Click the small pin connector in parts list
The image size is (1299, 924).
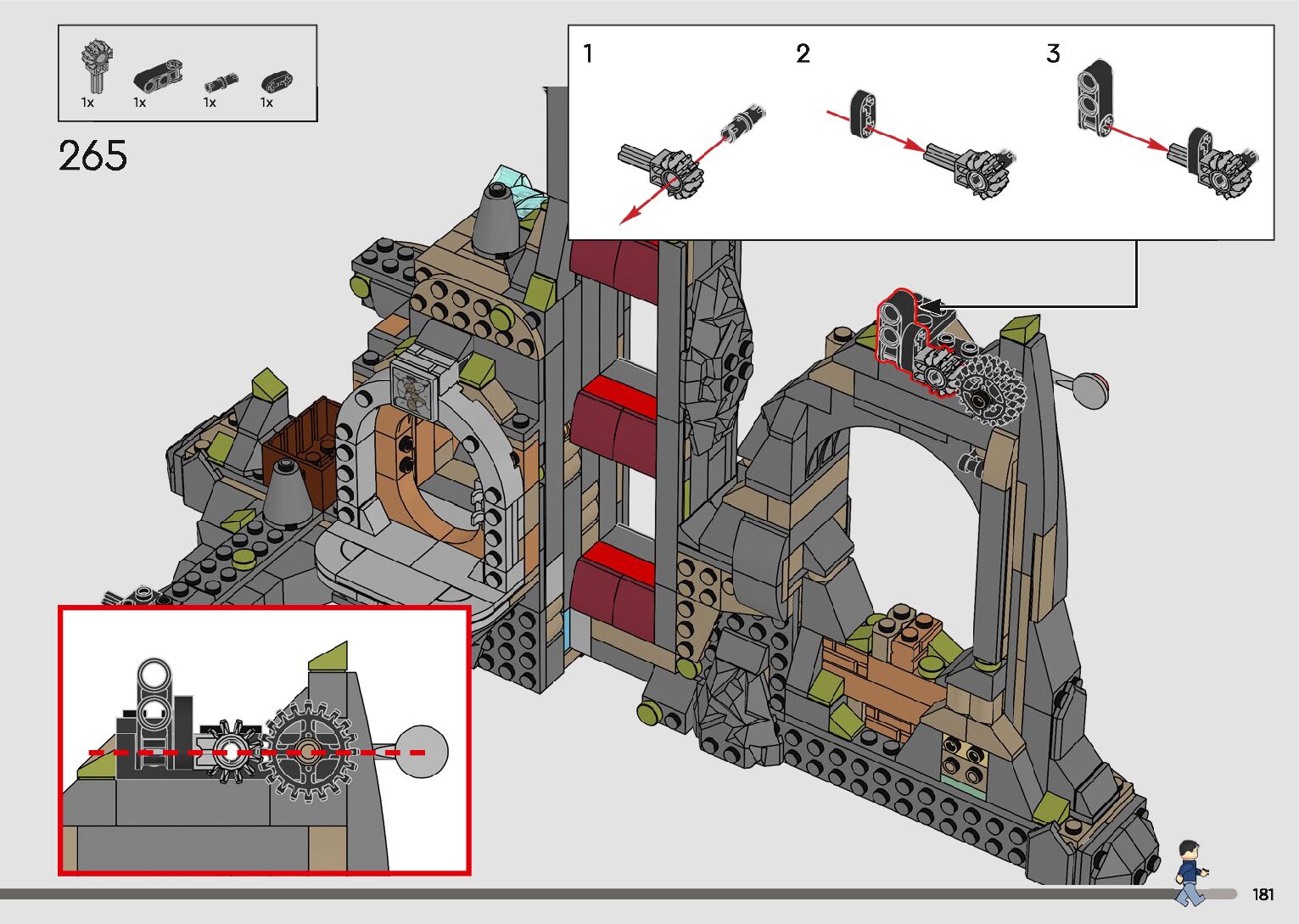(221, 82)
